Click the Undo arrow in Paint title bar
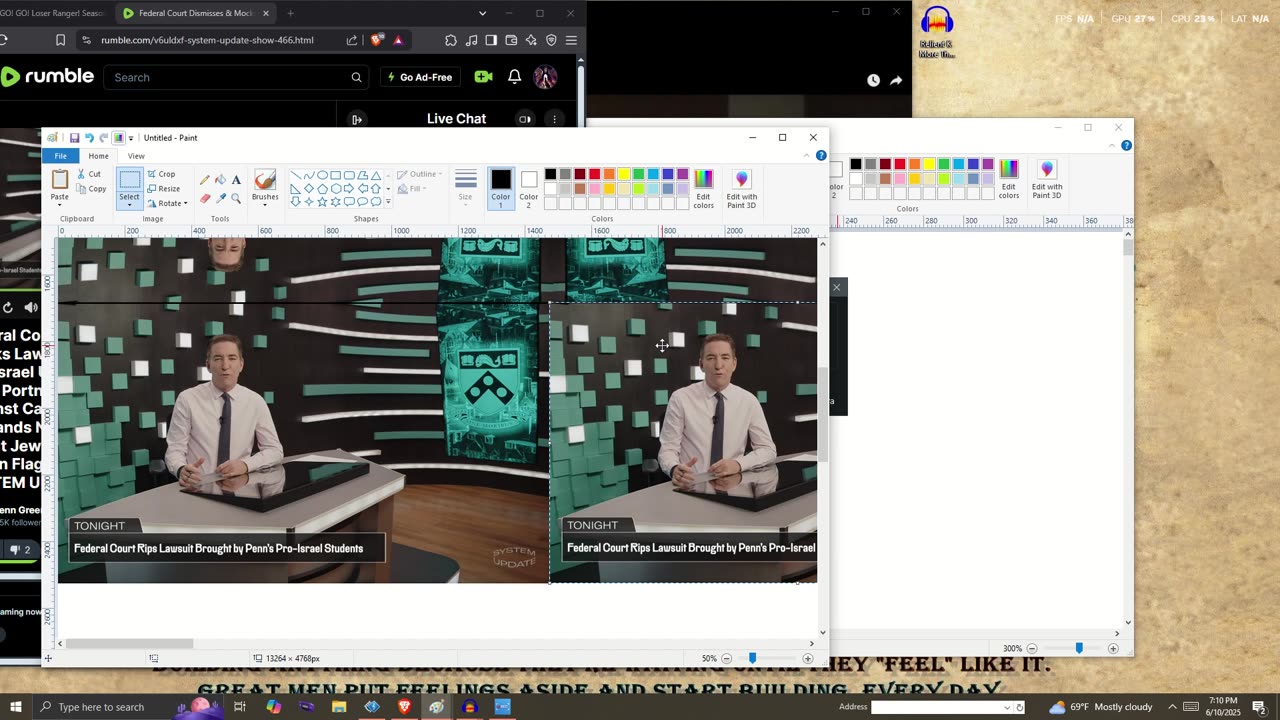 pos(89,138)
